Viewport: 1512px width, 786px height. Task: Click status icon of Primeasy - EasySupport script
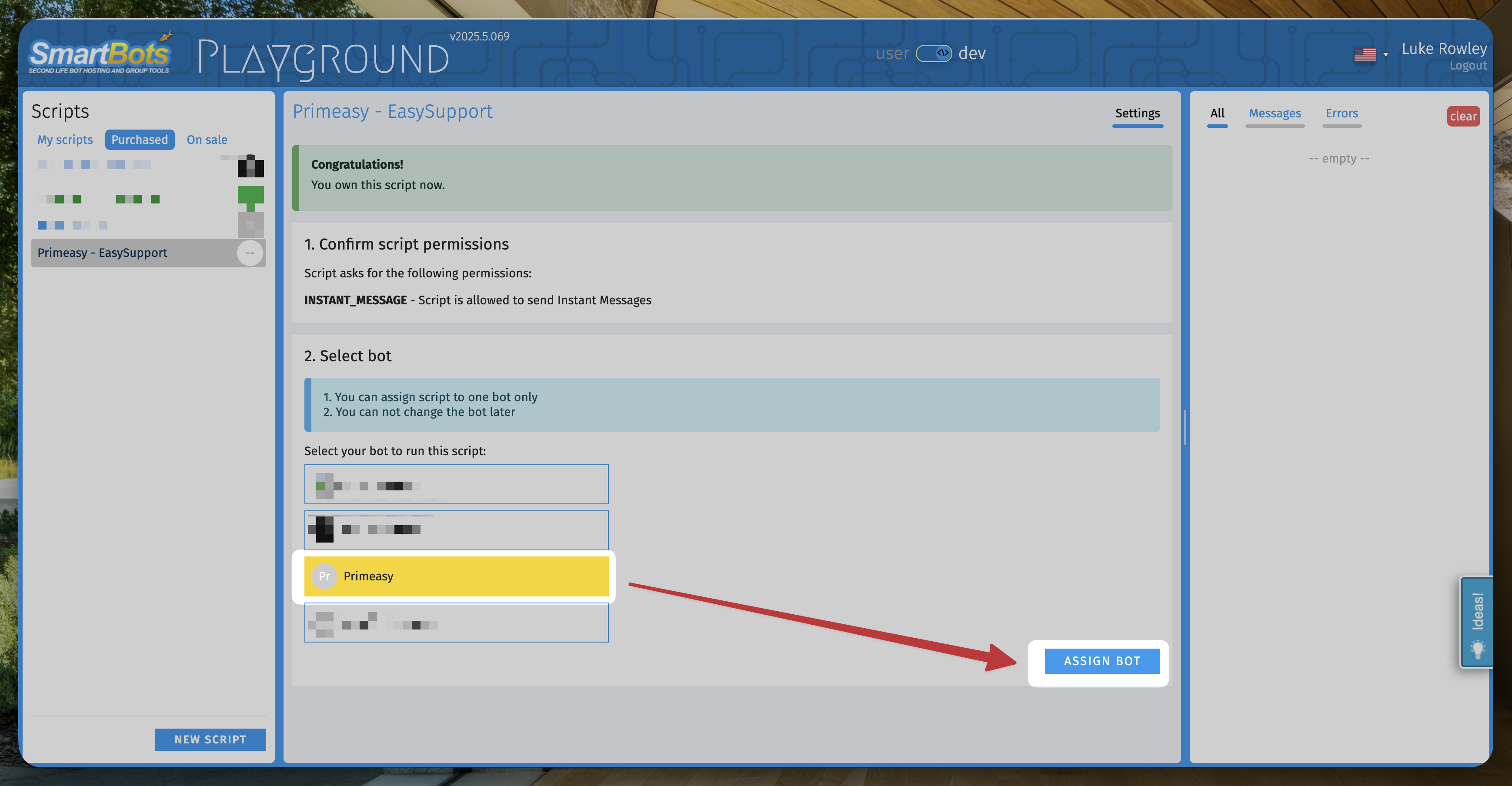pyautogui.click(x=250, y=253)
